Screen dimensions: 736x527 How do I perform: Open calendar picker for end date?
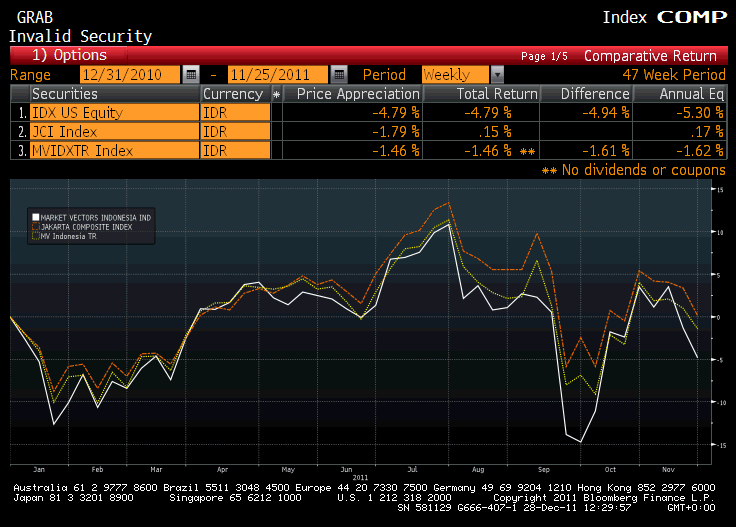338,74
